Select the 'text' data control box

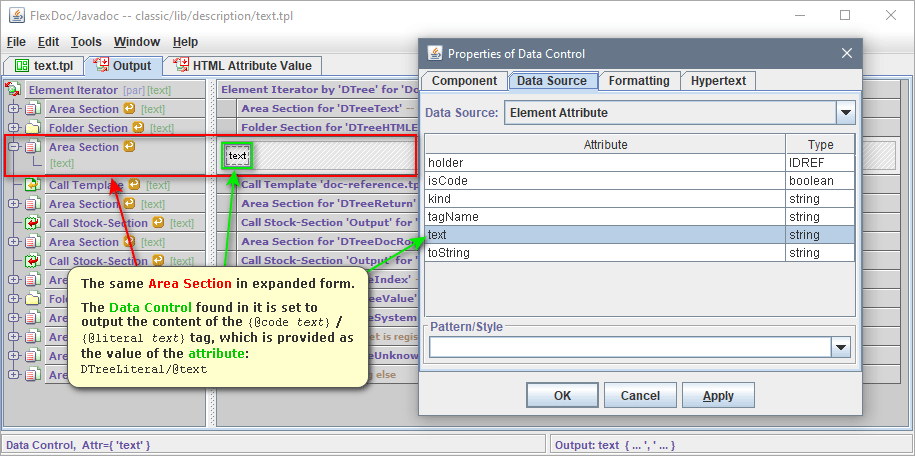coord(238,155)
